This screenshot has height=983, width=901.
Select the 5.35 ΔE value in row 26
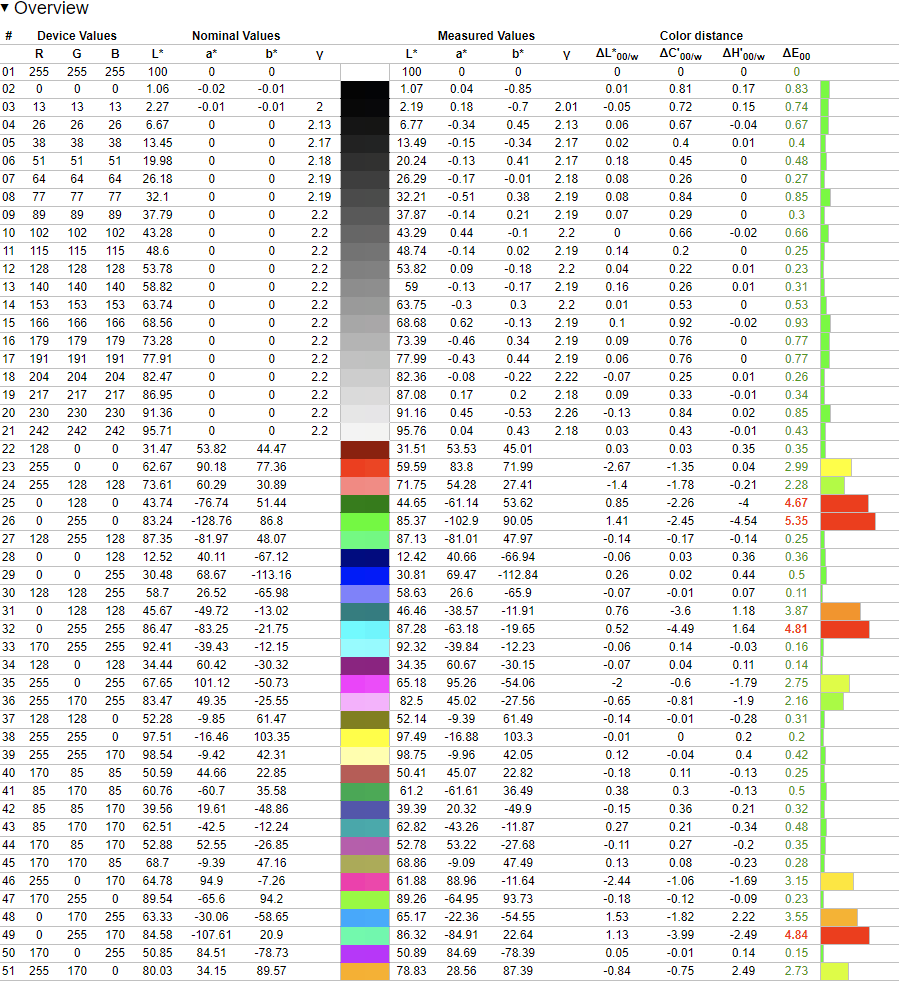pyautogui.click(x=796, y=521)
